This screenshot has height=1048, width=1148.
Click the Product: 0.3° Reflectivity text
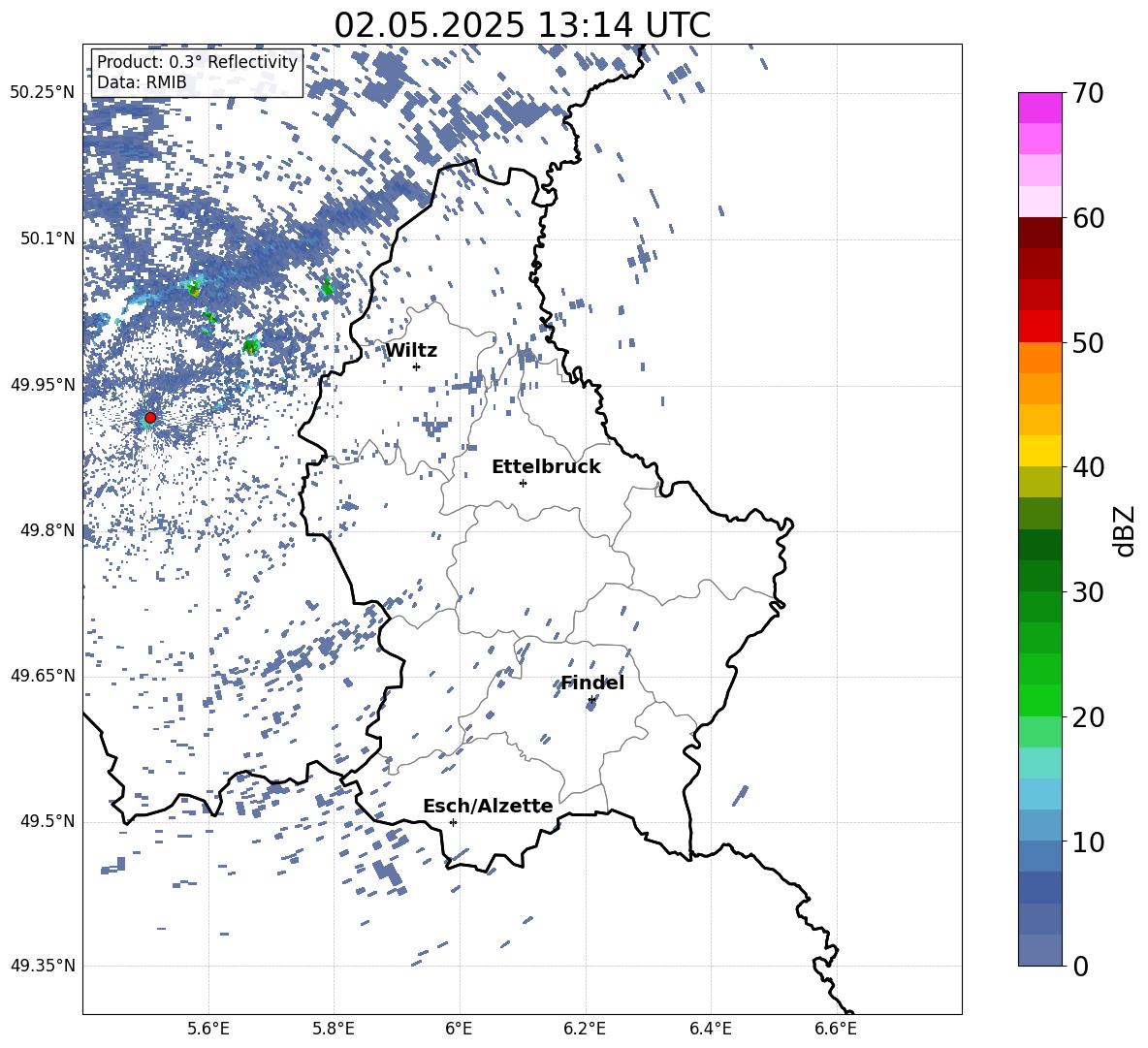click(197, 61)
